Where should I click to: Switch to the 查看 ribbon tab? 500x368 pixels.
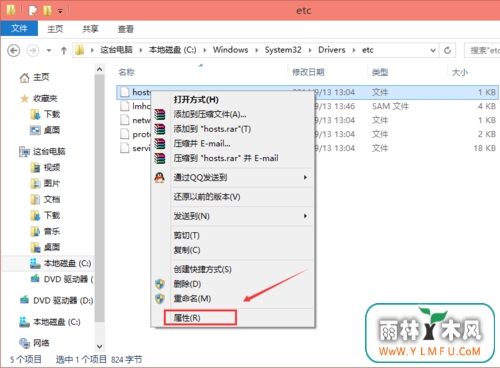click(x=126, y=29)
